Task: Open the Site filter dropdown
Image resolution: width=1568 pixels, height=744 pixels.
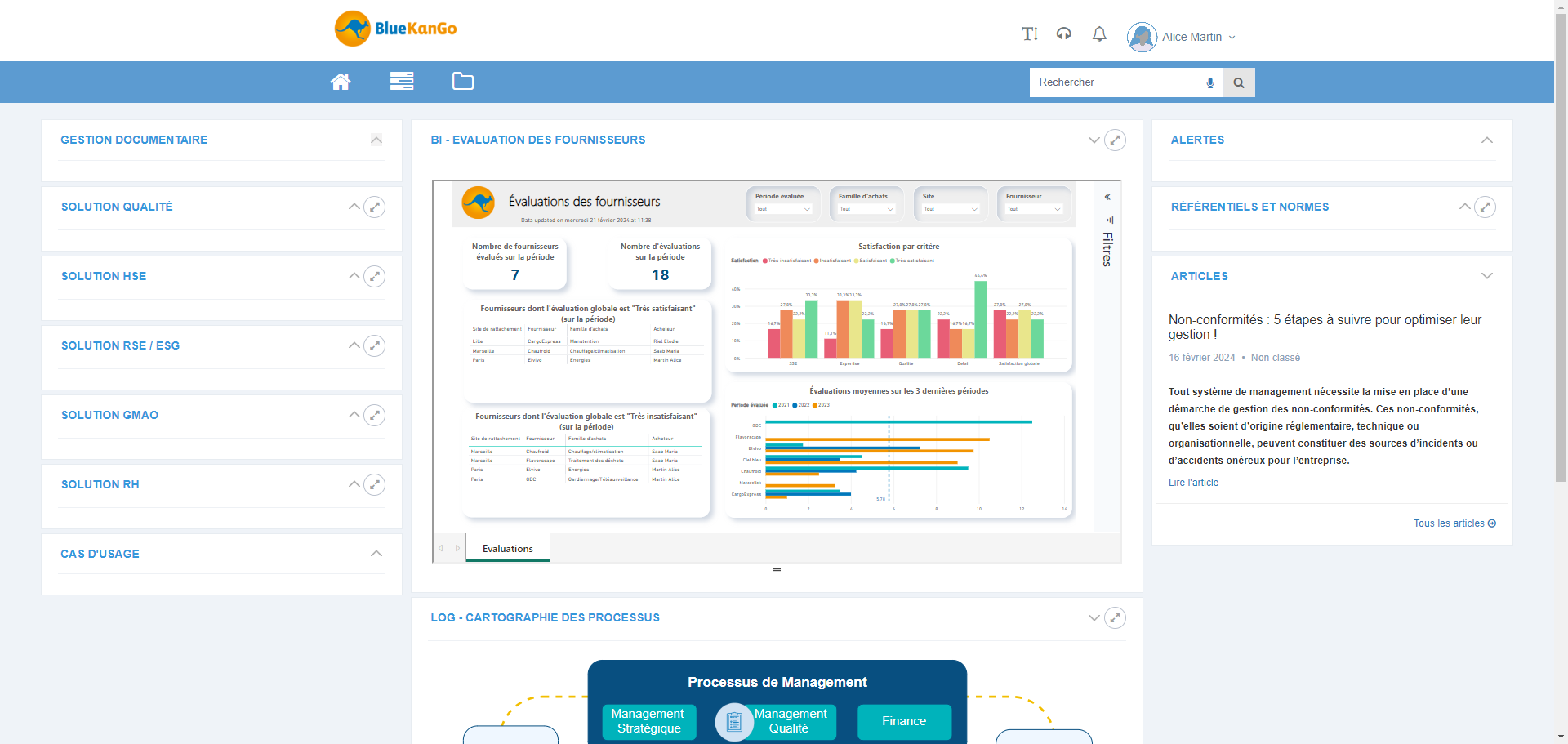Action: tap(950, 209)
